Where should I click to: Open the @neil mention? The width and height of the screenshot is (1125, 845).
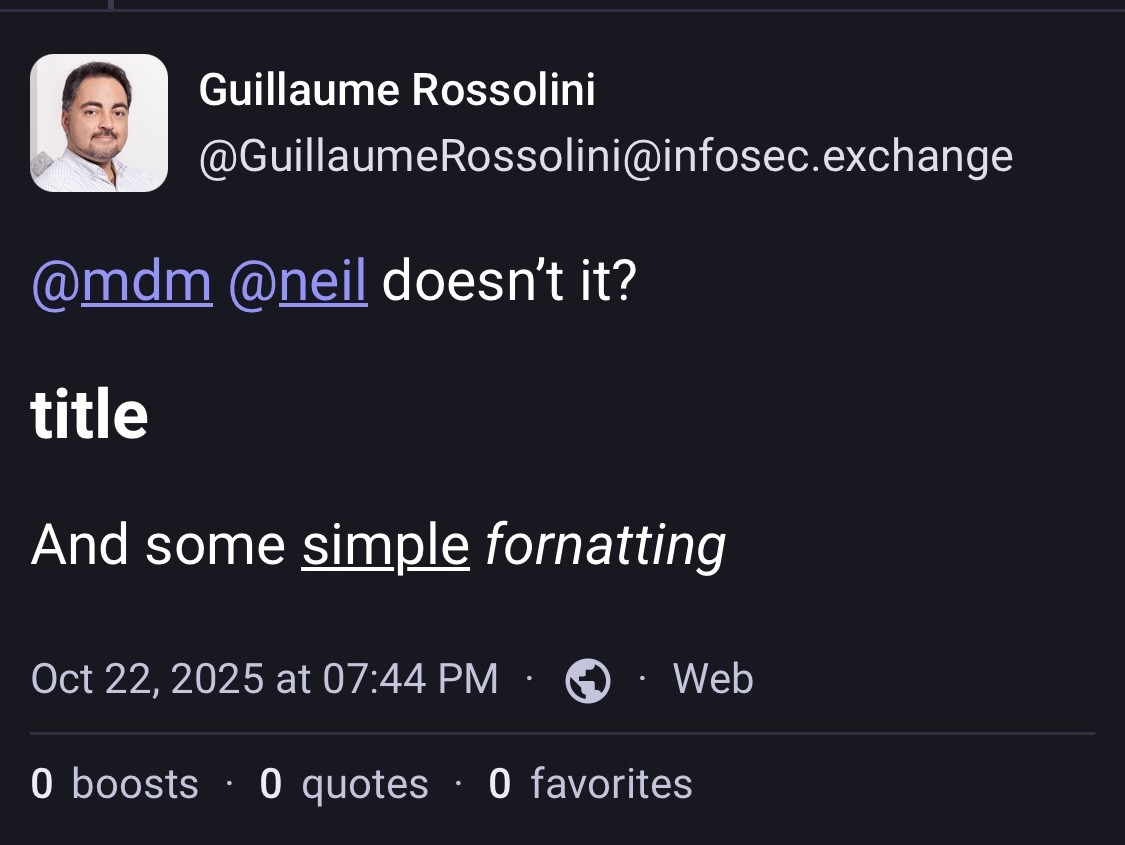tap(297, 283)
